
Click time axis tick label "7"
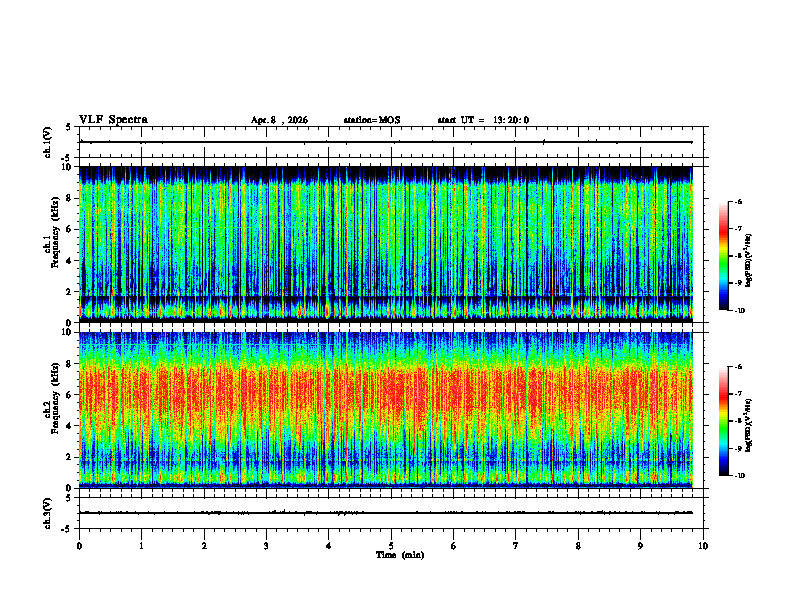(x=516, y=546)
